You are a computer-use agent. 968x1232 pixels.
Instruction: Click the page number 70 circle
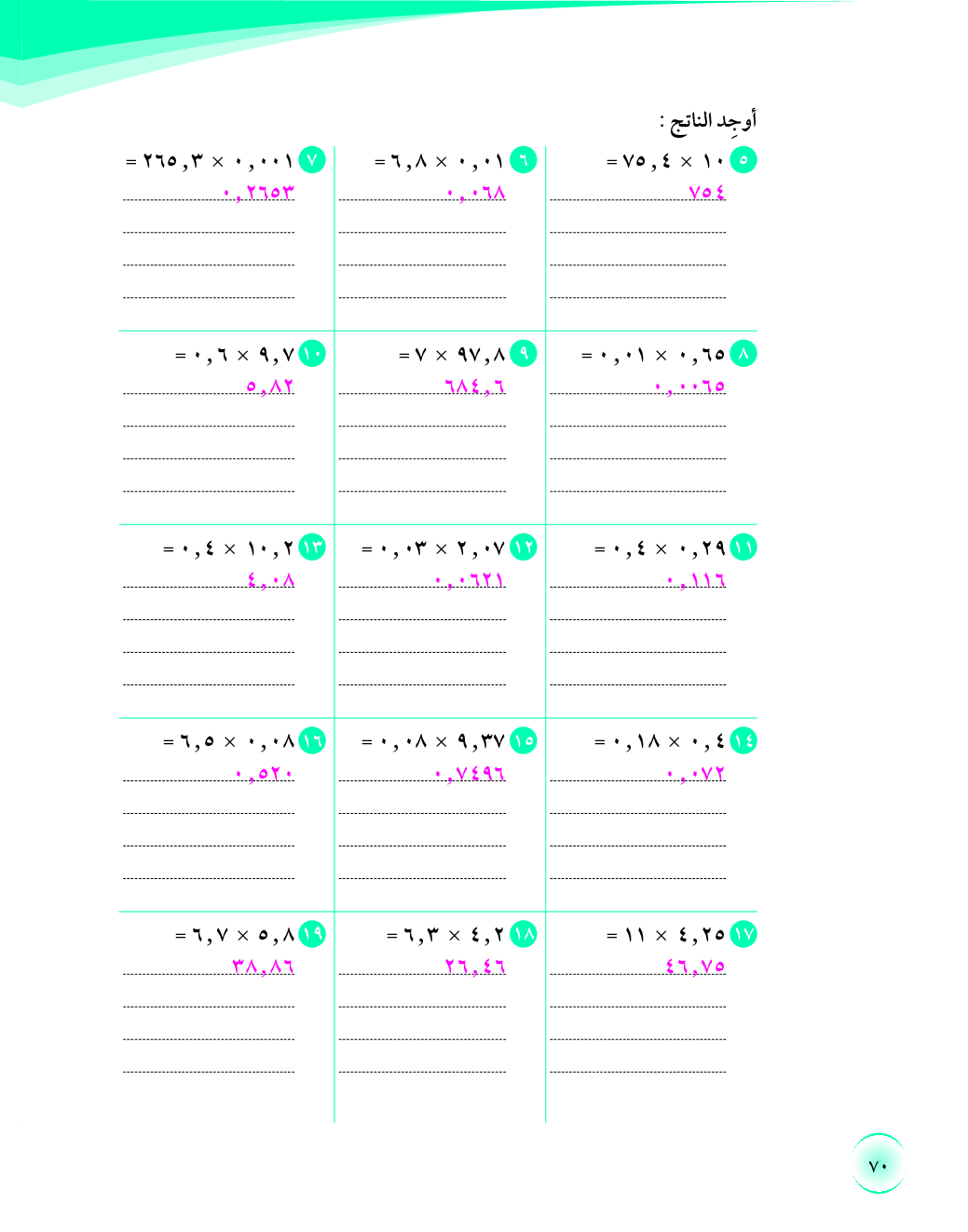click(878, 1164)
